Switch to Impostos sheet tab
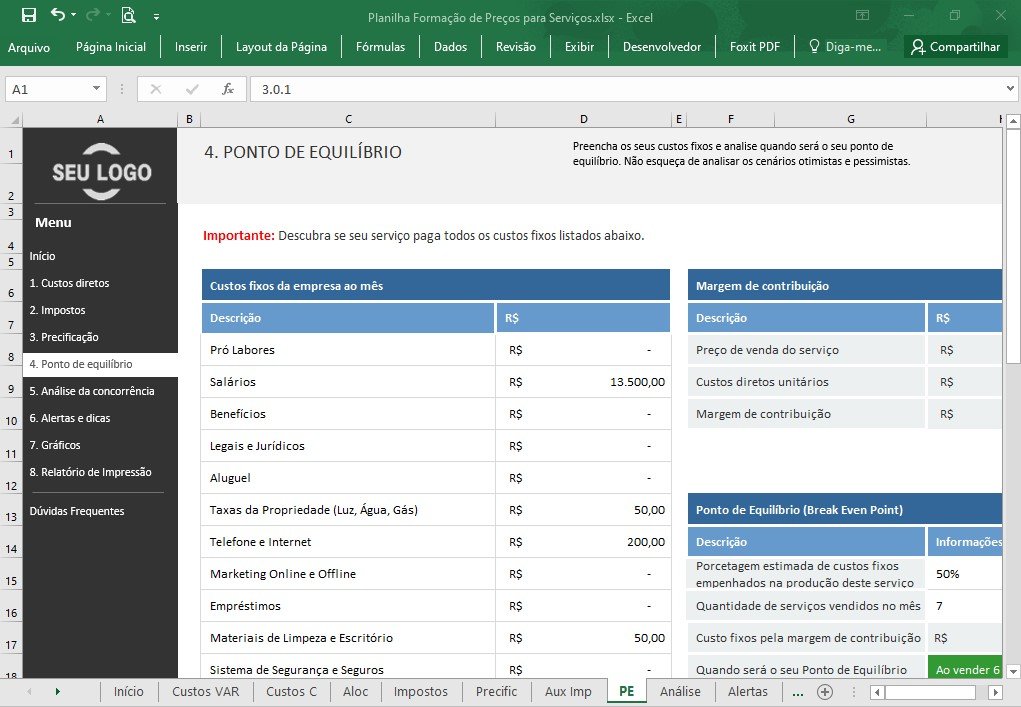This screenshot has height=707, width=1021. [421, 691]
